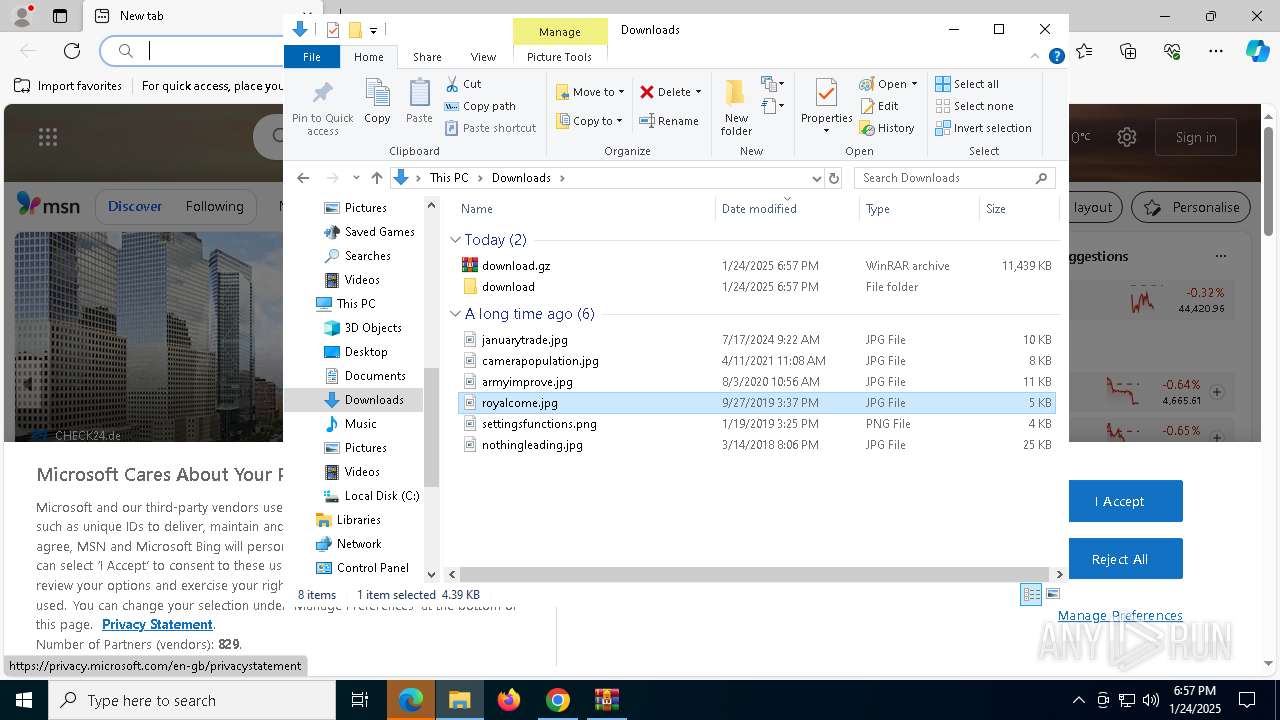The image size is (1280, 720).
Task: Refresh the Downloads folder view
Action: [833, 178]
